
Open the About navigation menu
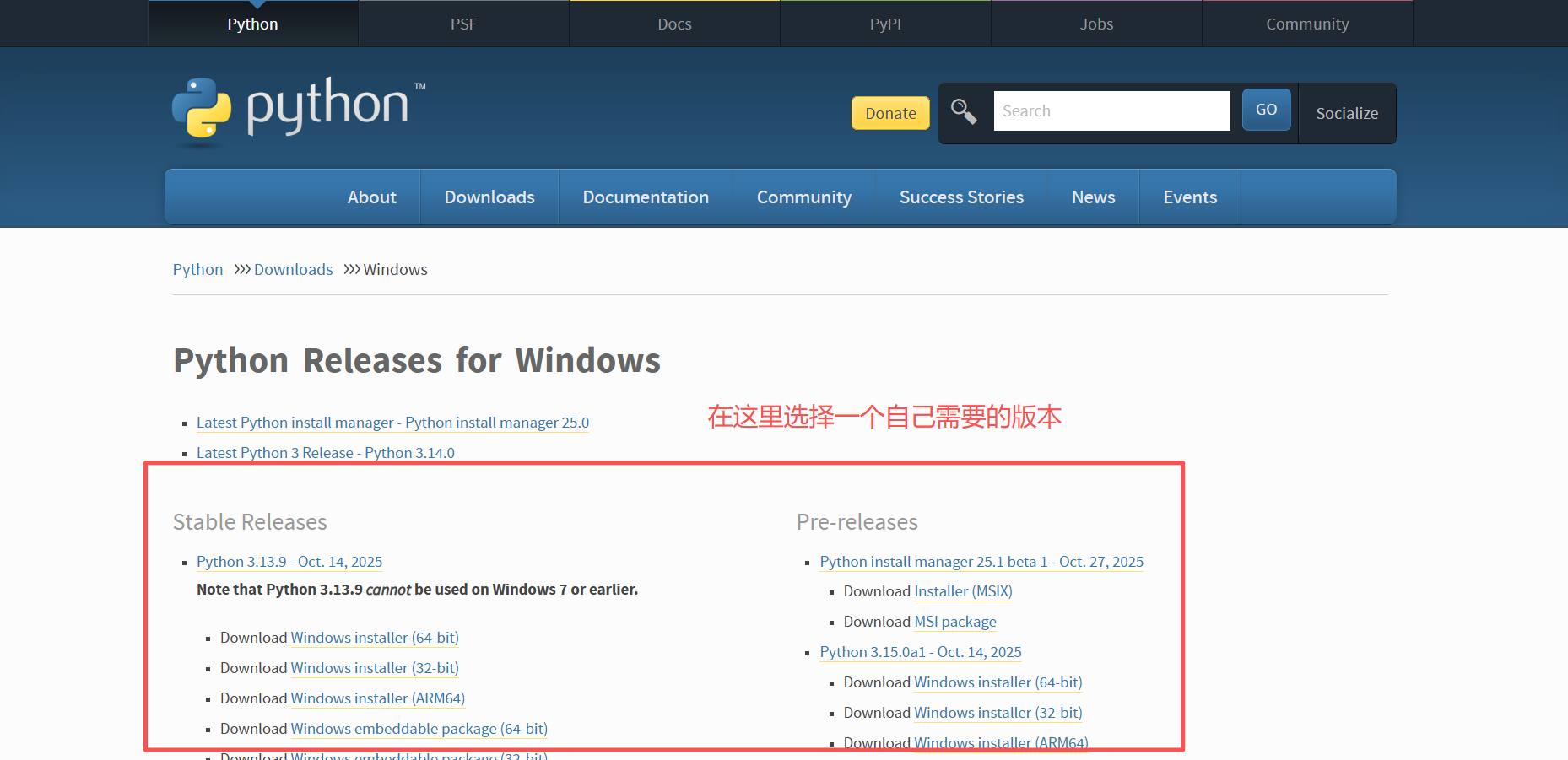372,197
